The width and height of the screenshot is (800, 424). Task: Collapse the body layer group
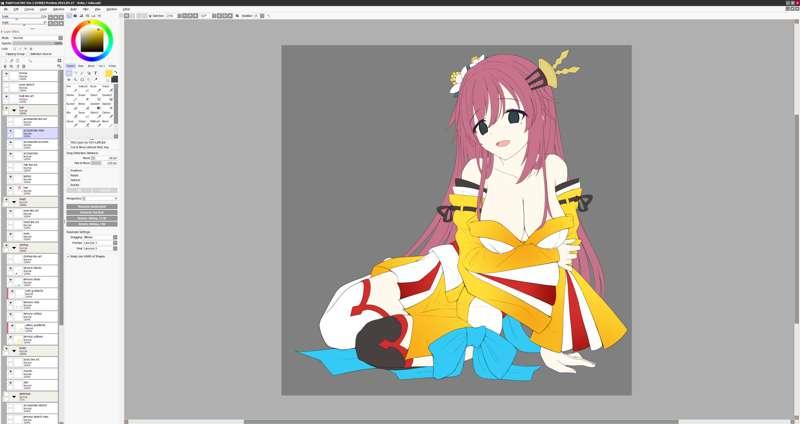coord(14,351)
